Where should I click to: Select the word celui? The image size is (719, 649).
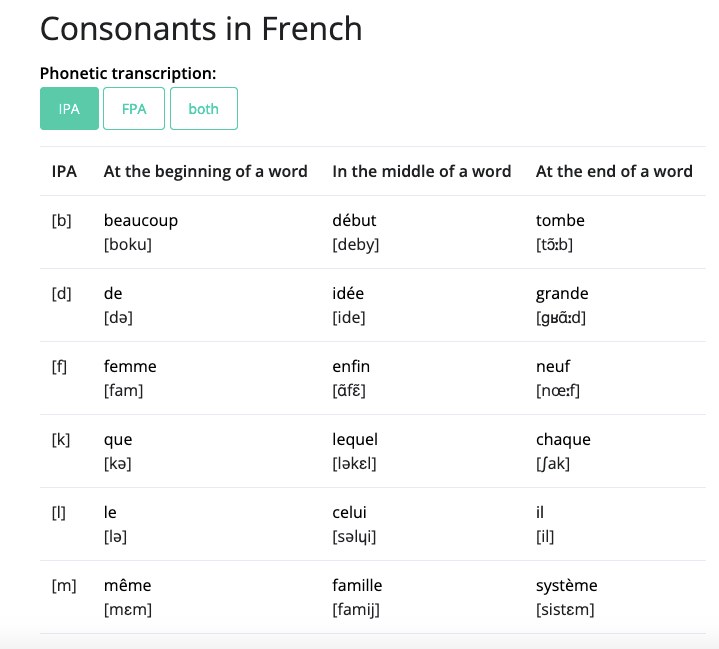pos(349,512)
